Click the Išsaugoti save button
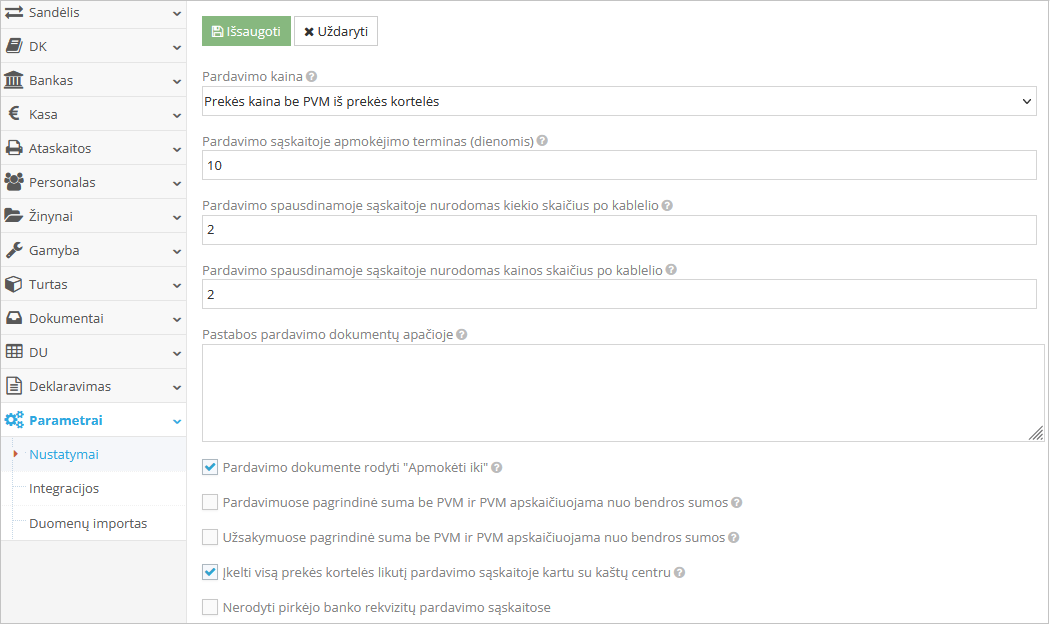 (245, 31)
